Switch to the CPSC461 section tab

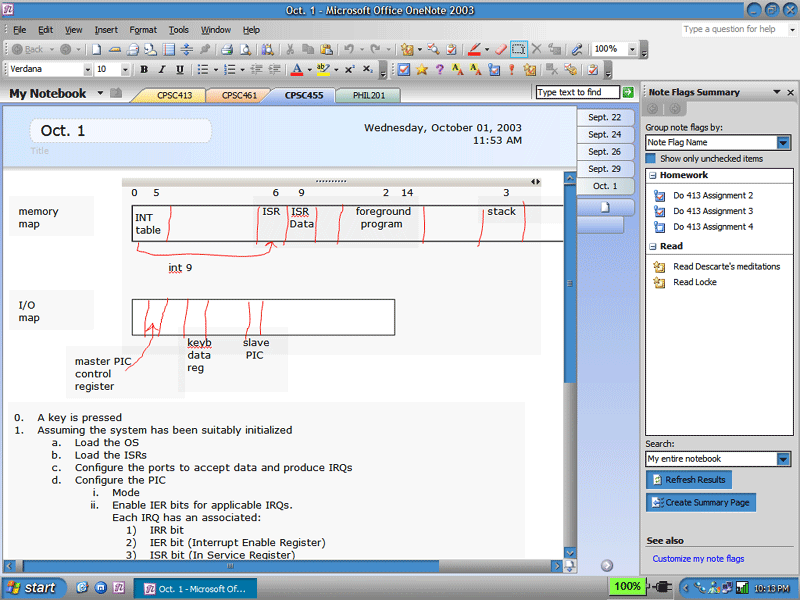pyautogui.click(x=238, y=96)
